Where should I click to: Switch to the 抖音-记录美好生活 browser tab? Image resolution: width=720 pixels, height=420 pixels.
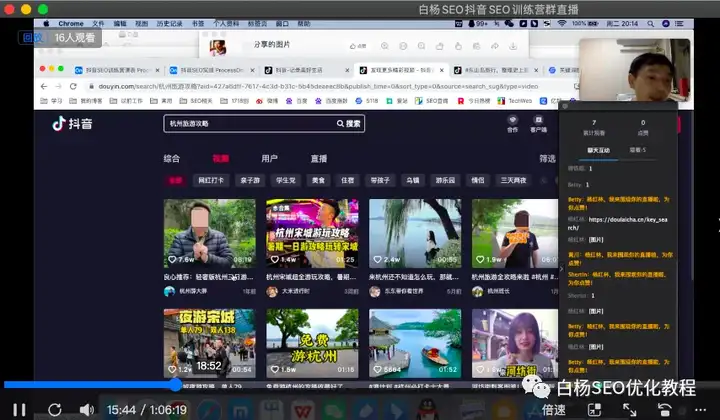click(306, 70)
